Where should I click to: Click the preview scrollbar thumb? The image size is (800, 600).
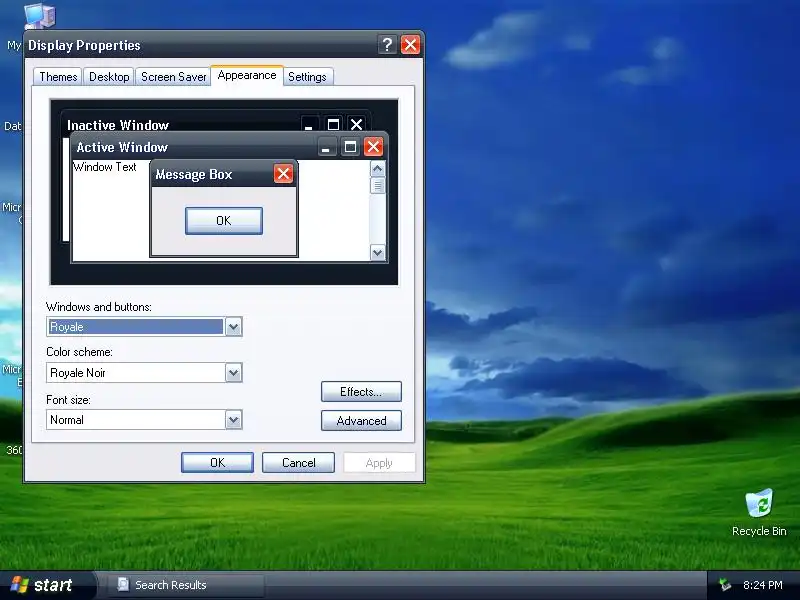(378, 186)
